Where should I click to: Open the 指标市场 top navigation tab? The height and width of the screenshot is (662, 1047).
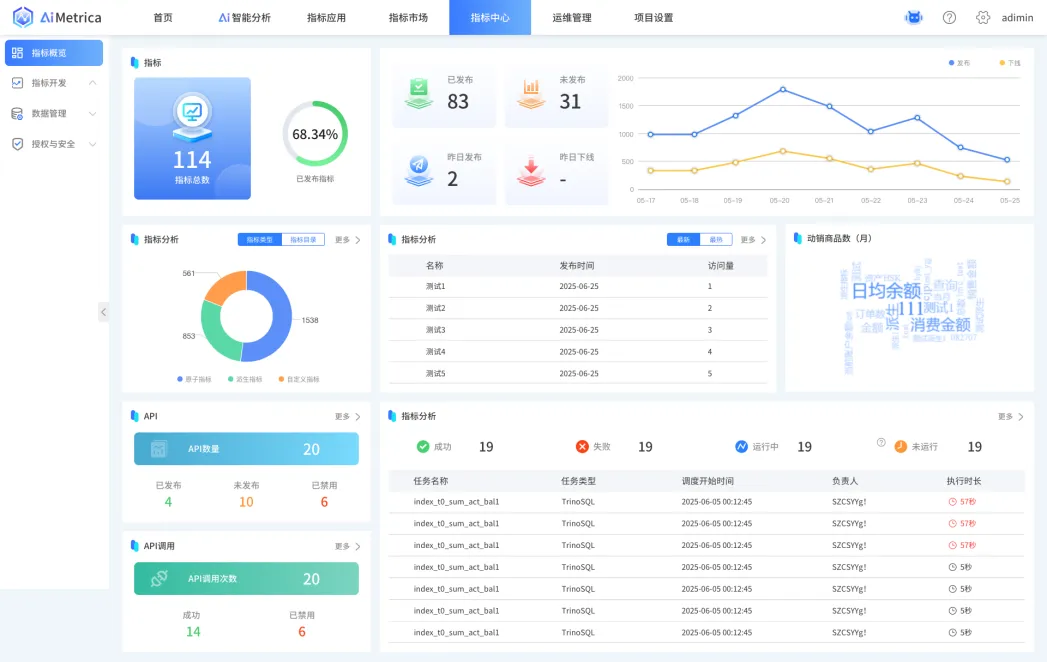point(408,18)
